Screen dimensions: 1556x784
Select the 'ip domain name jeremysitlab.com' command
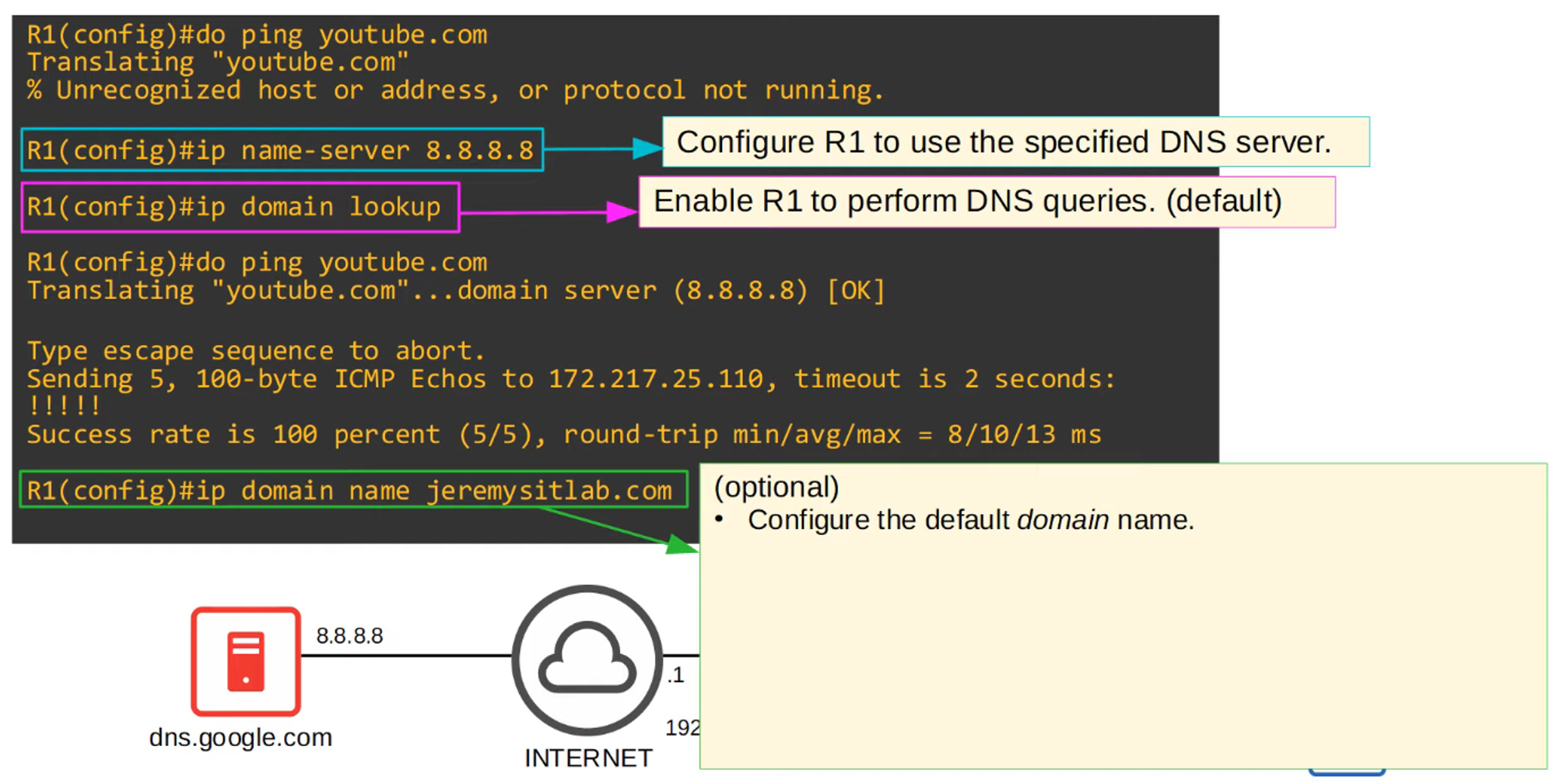(x=352, y=491)
